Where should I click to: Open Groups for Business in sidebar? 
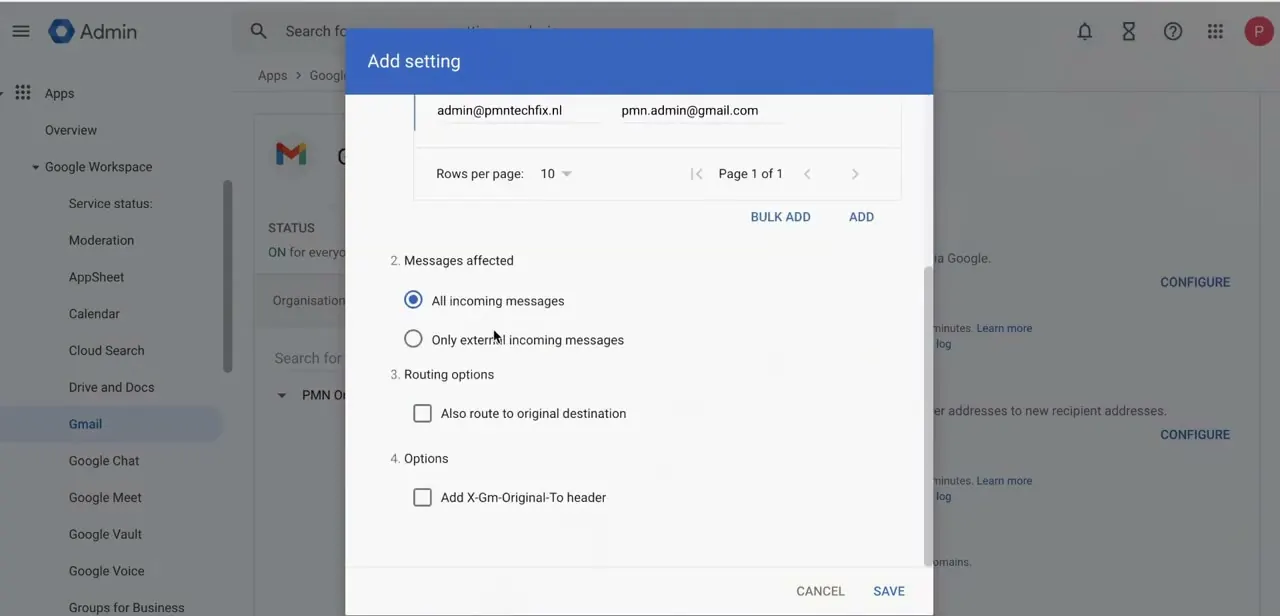pyautogui.click(x=127, y=607)
